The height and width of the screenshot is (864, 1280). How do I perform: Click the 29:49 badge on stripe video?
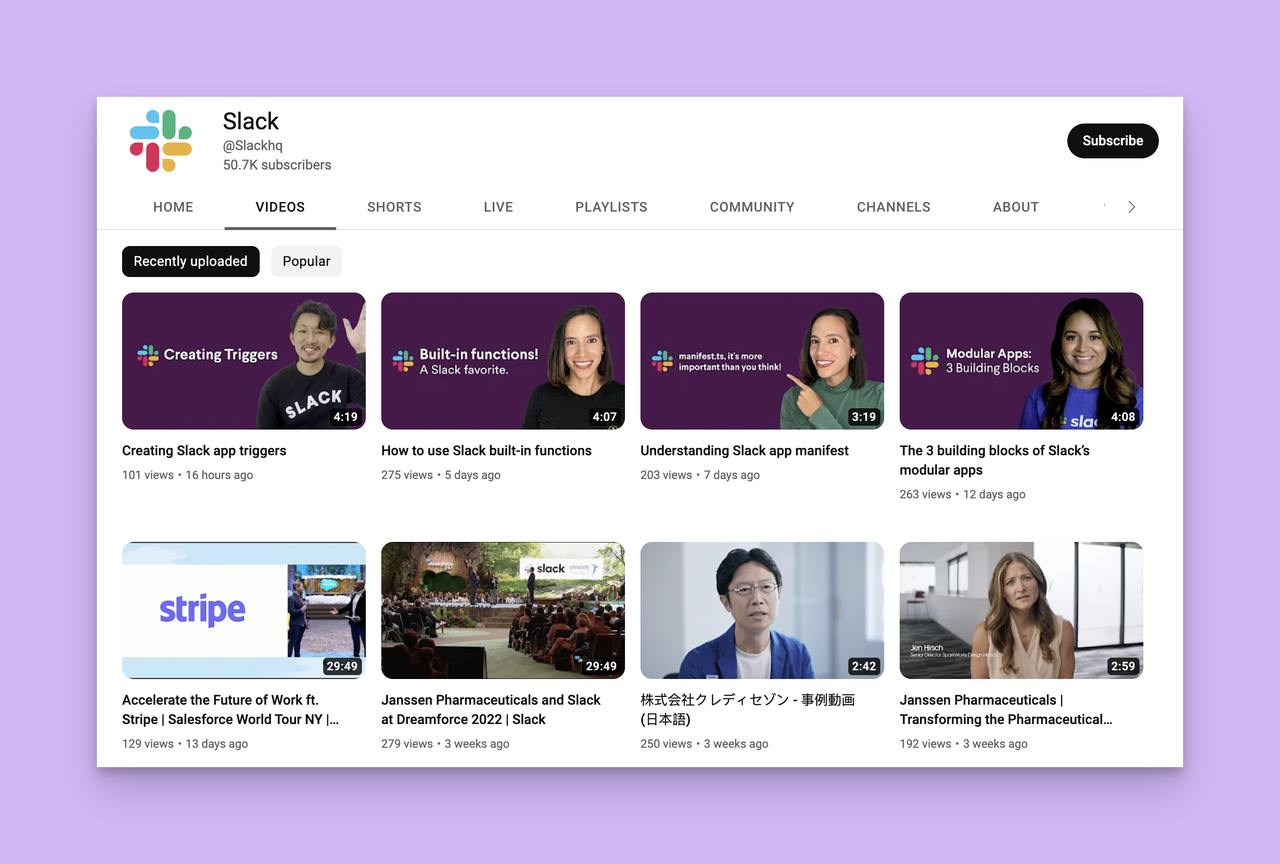342,666
